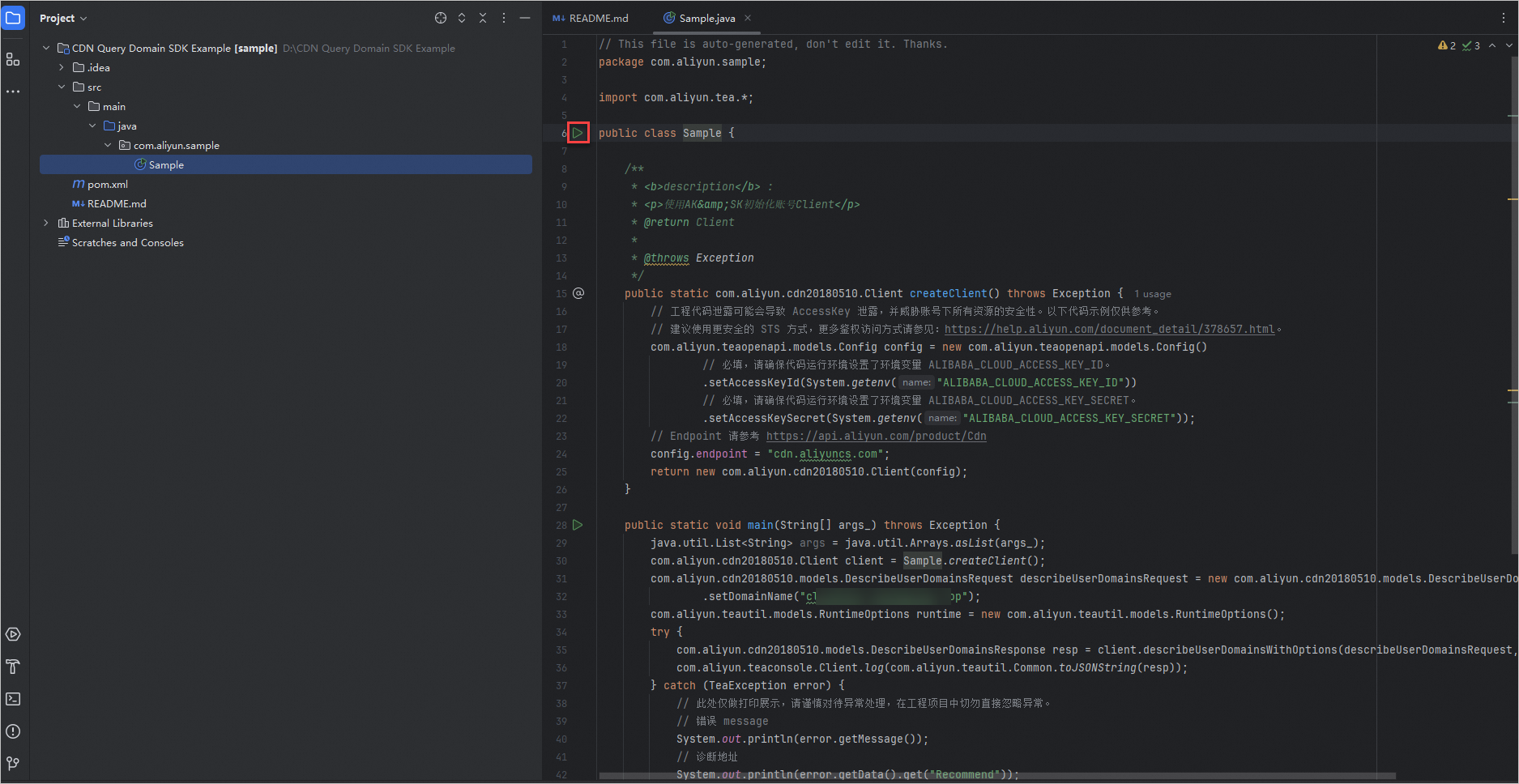Click the "ALIBABA_CLOUD_ACCESS_KEY_ID" string on line 20
The image size is (1519, 784).
1030,382
